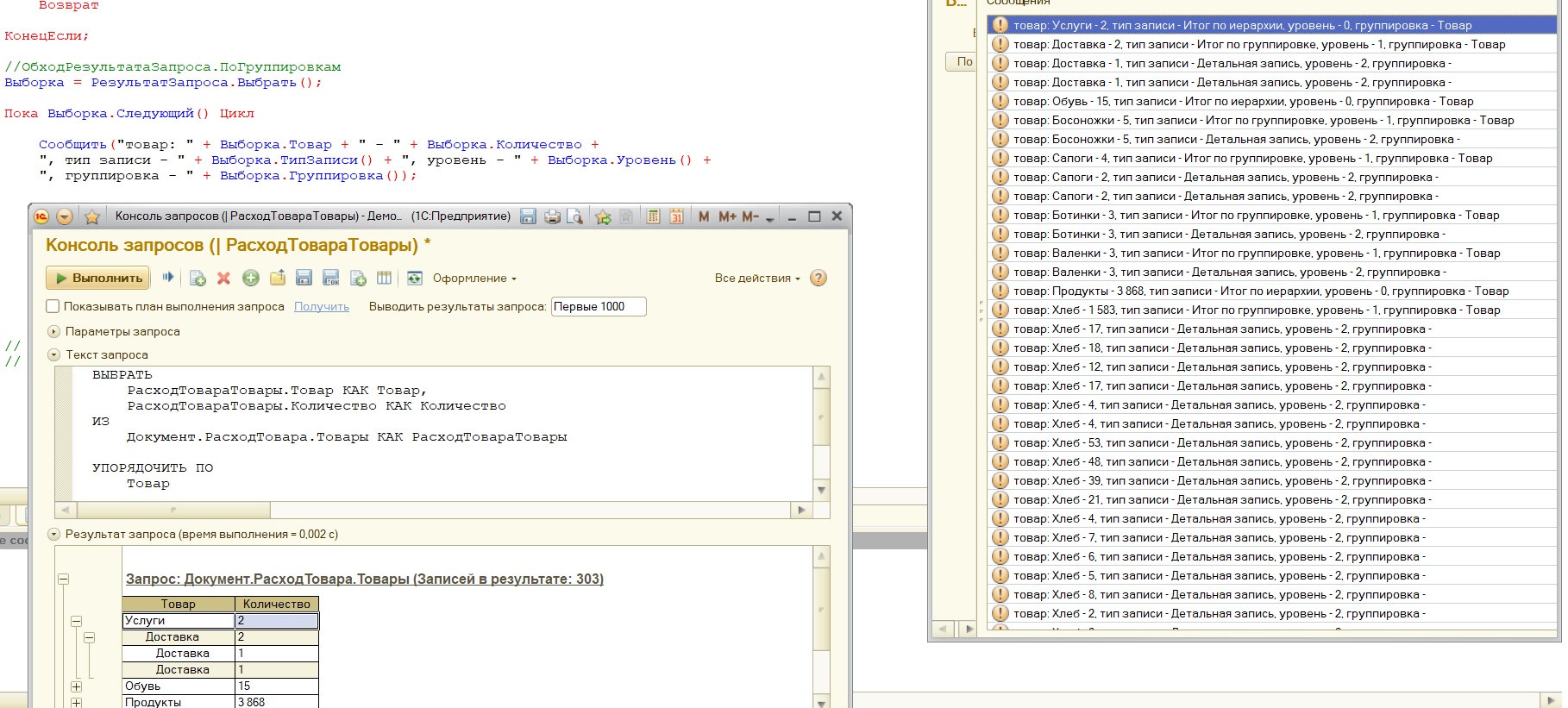
Task: Click the Товар column header in results
Action: (179, 604)
